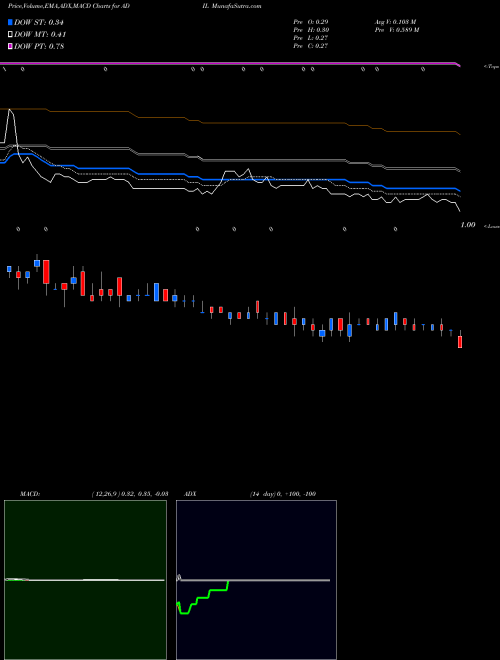
Task: Select the 'DOW MT: 0.41' legend text
Action: [x=40, y=35]
